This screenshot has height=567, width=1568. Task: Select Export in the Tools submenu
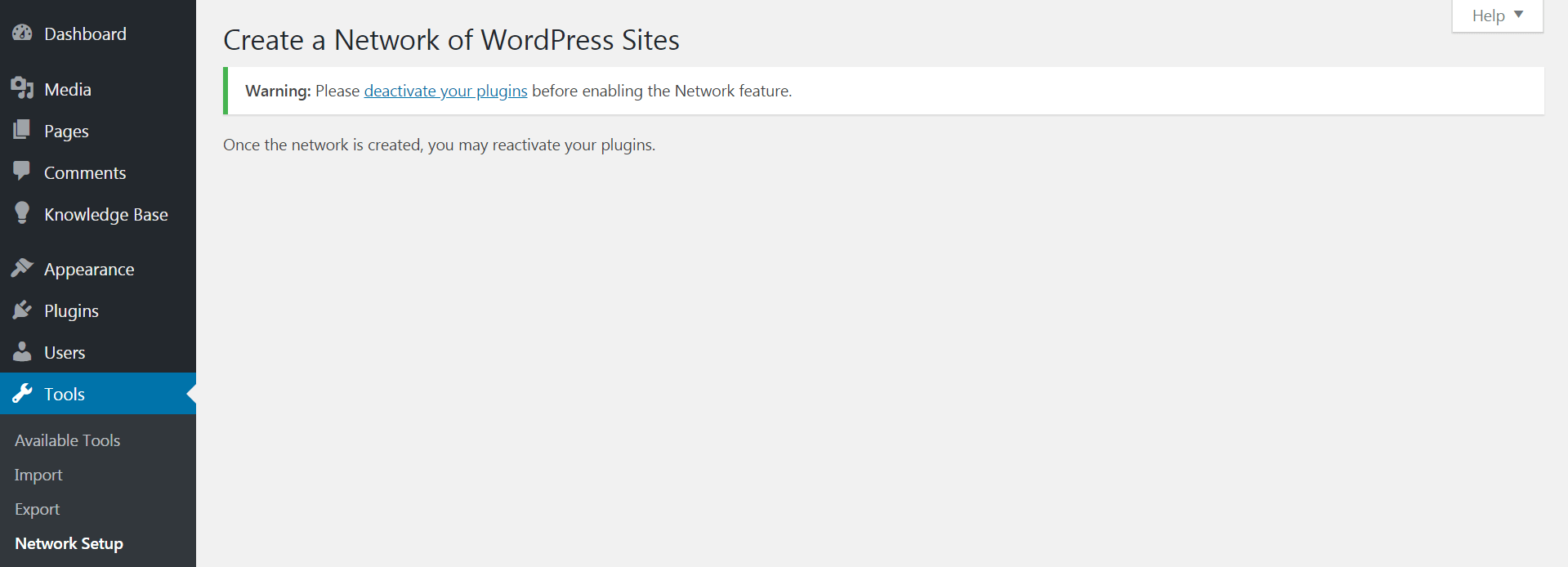(38, 509)
